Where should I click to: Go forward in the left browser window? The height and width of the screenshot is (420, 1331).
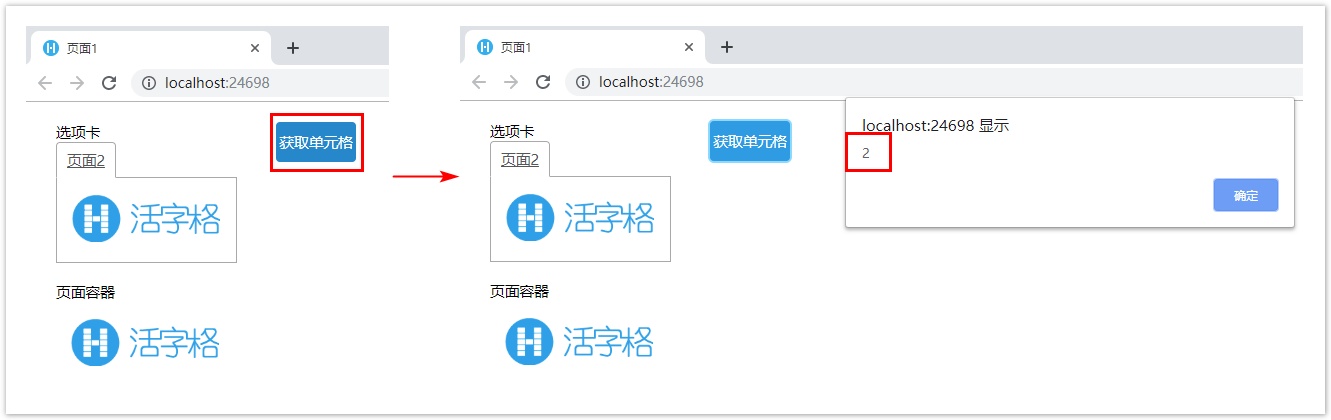77,83
